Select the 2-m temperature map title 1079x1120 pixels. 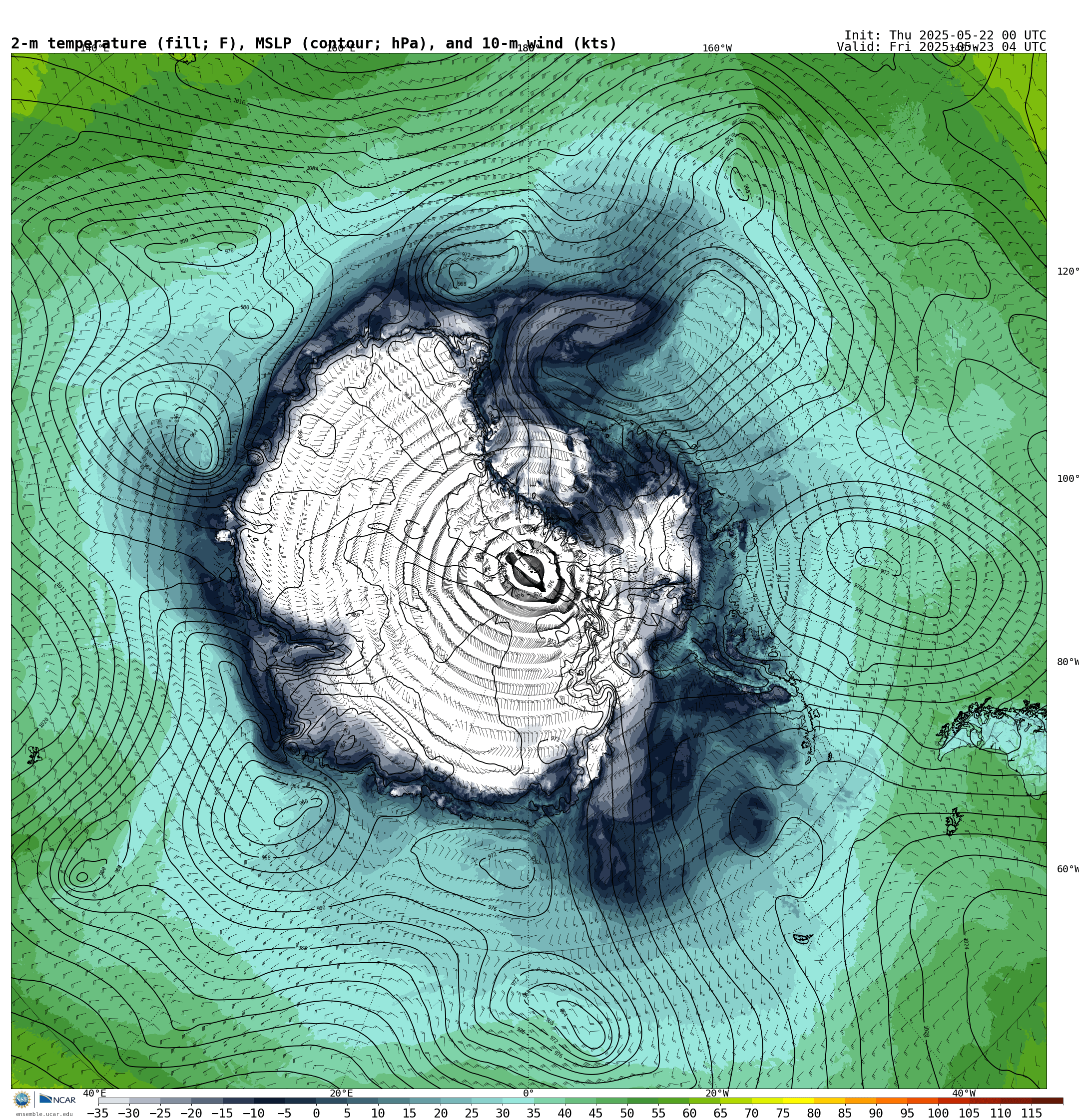pyautogui.click(x=314, y=43)
